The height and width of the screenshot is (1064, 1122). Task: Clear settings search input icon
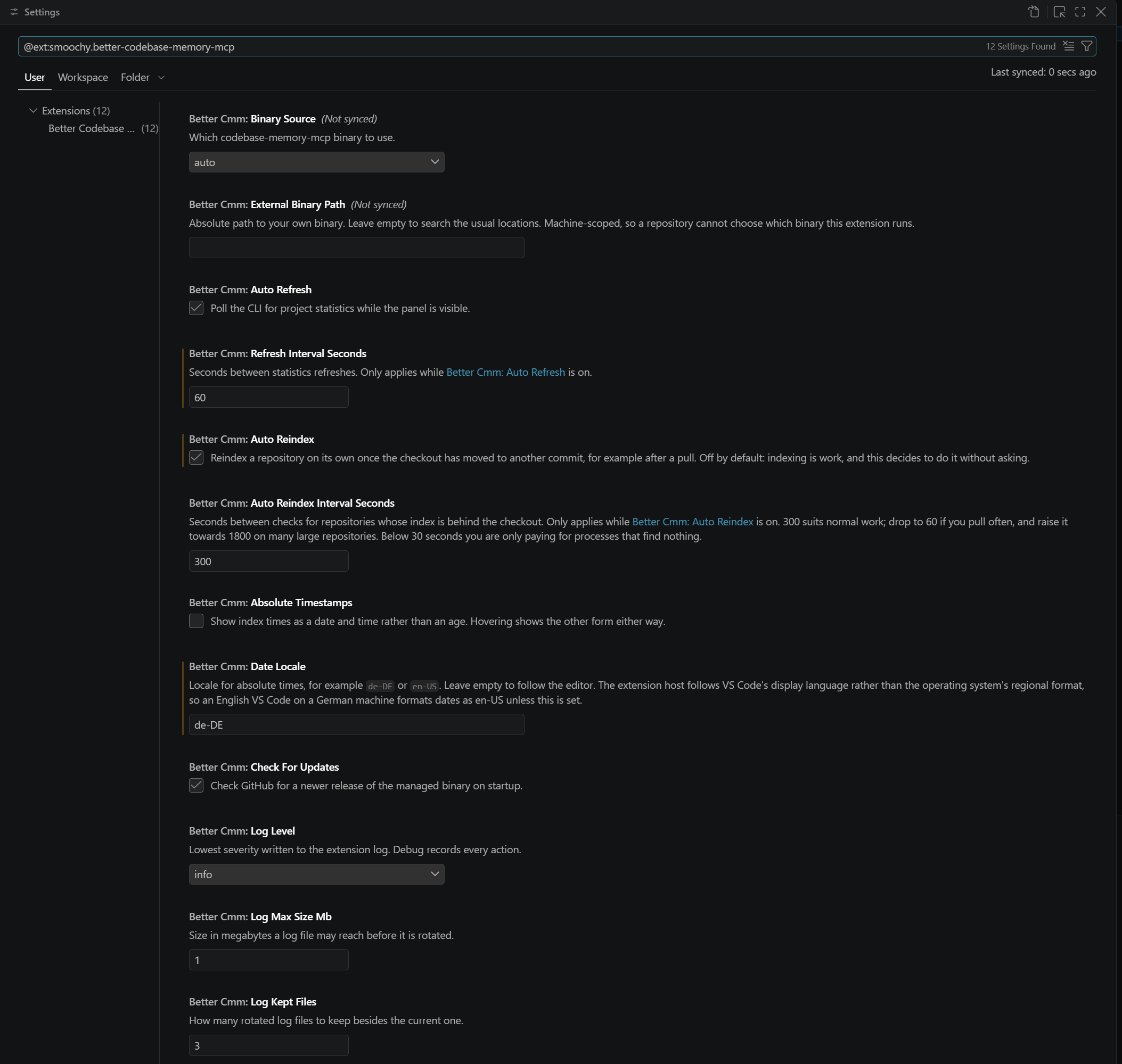point(1069,46)
